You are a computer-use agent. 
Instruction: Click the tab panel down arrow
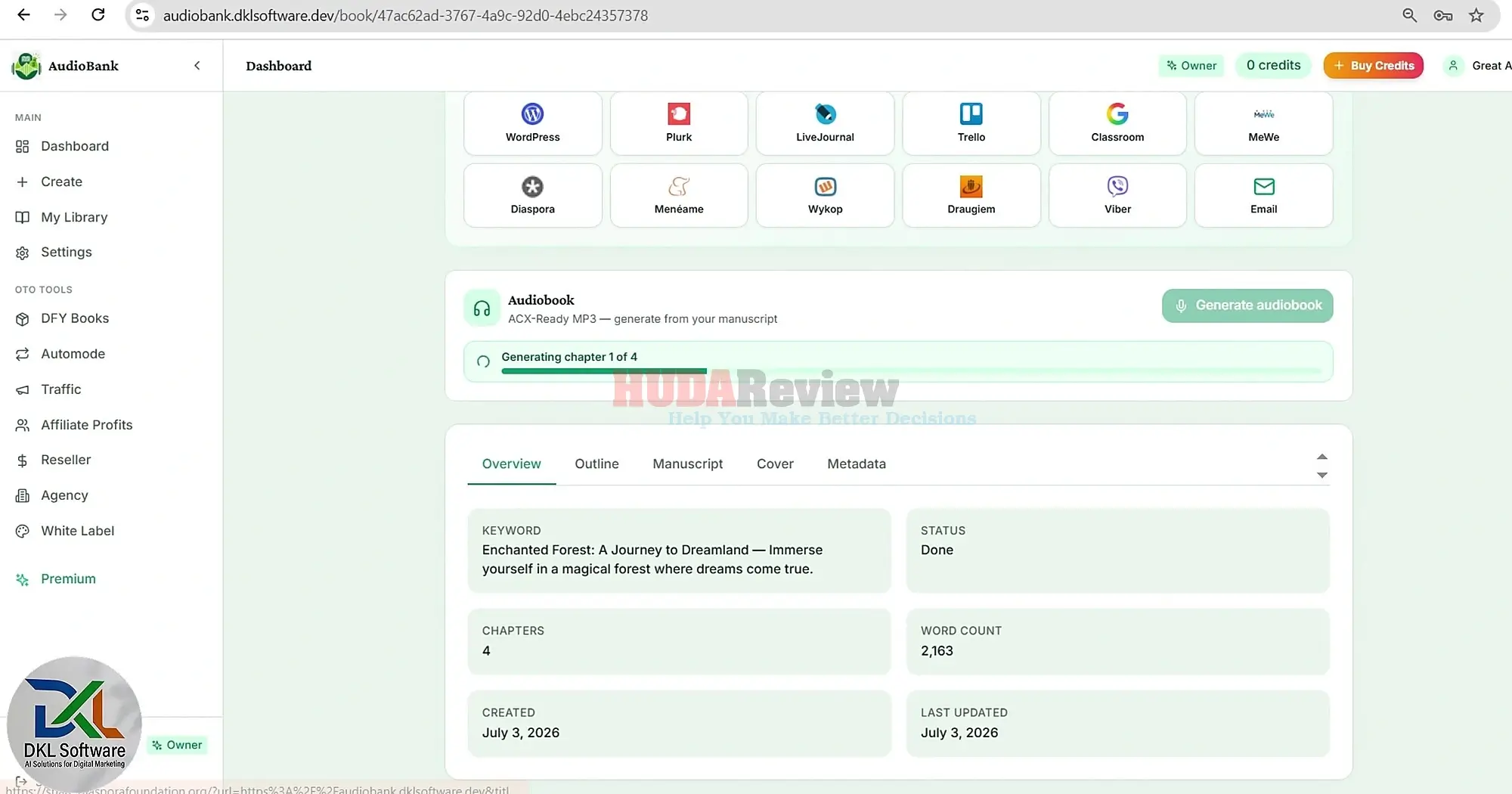point(1321,476)
